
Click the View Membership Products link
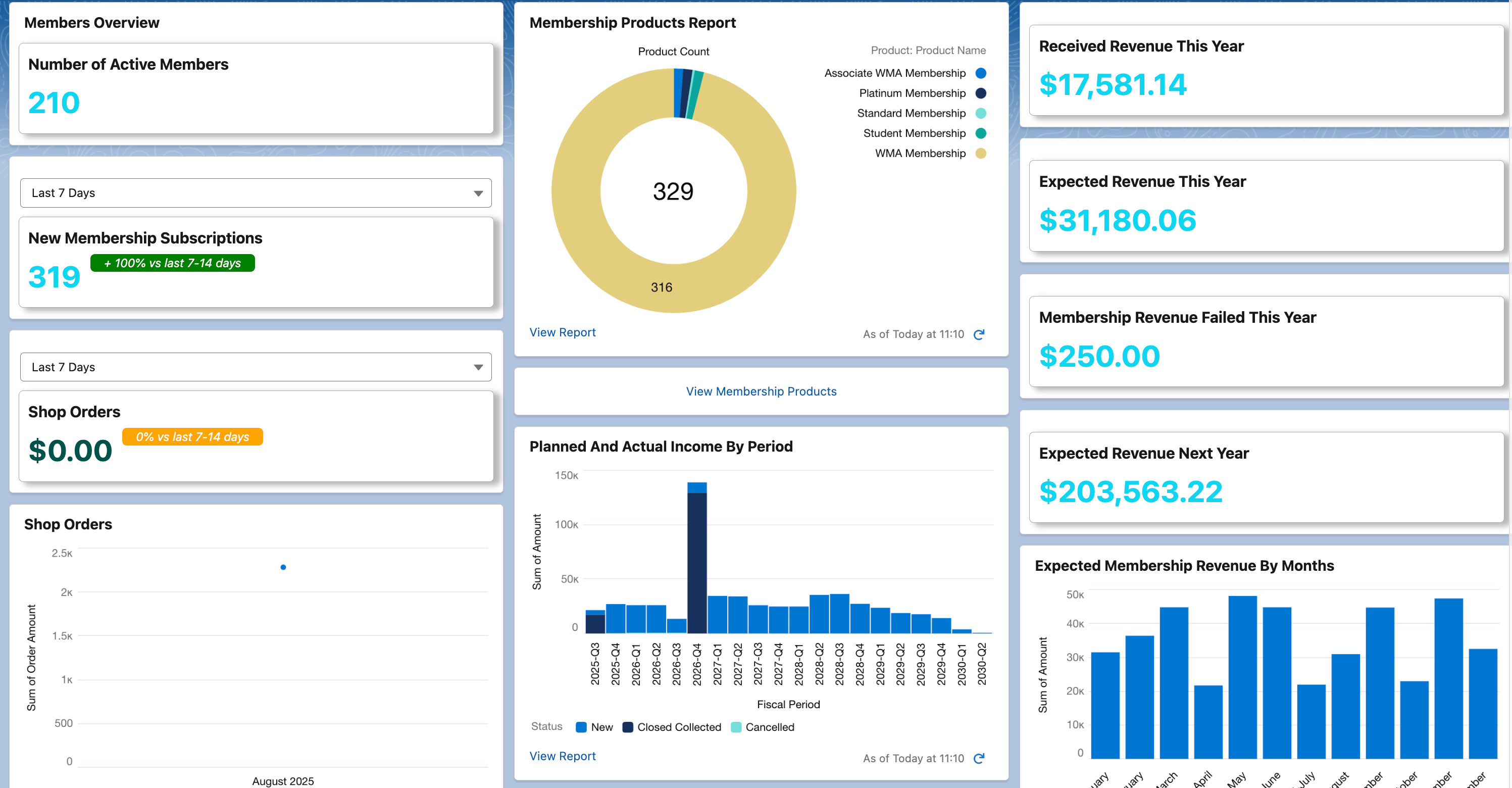(761, 391)
